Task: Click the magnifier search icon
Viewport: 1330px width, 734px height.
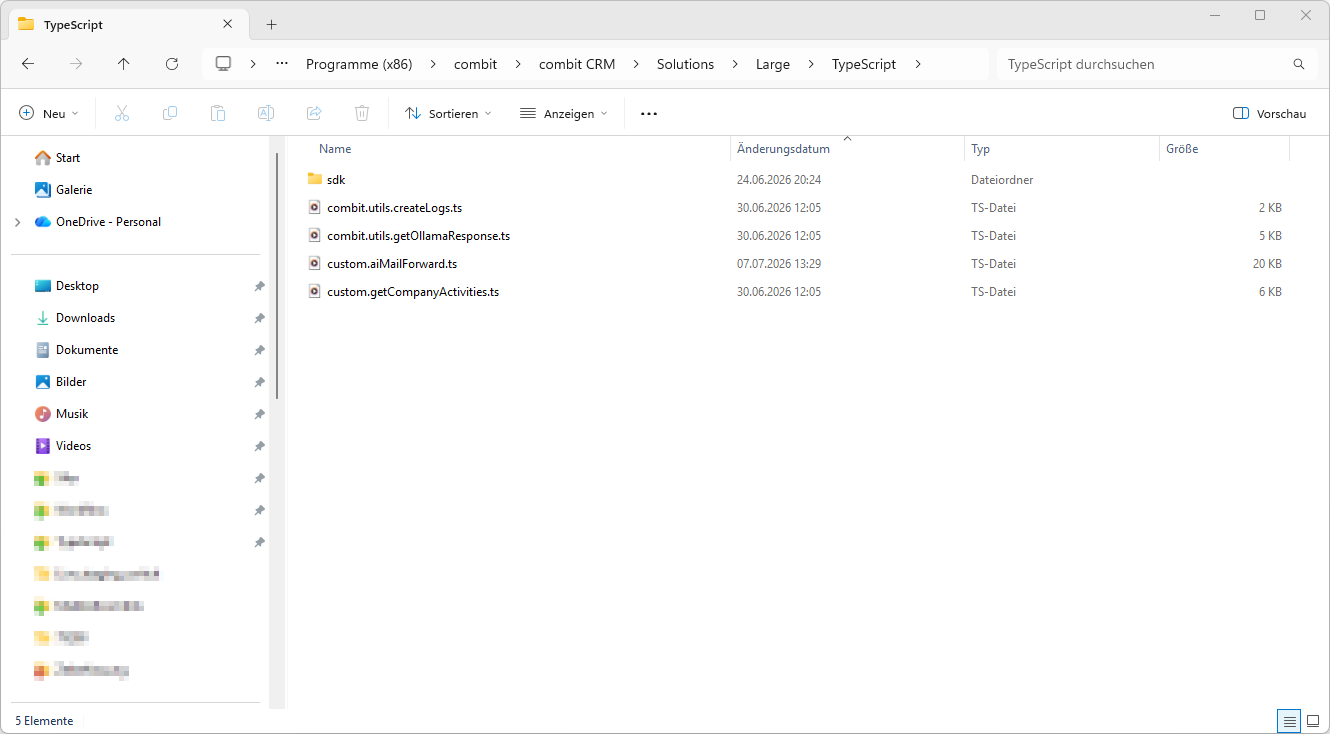Action: tap(1299, 64)
